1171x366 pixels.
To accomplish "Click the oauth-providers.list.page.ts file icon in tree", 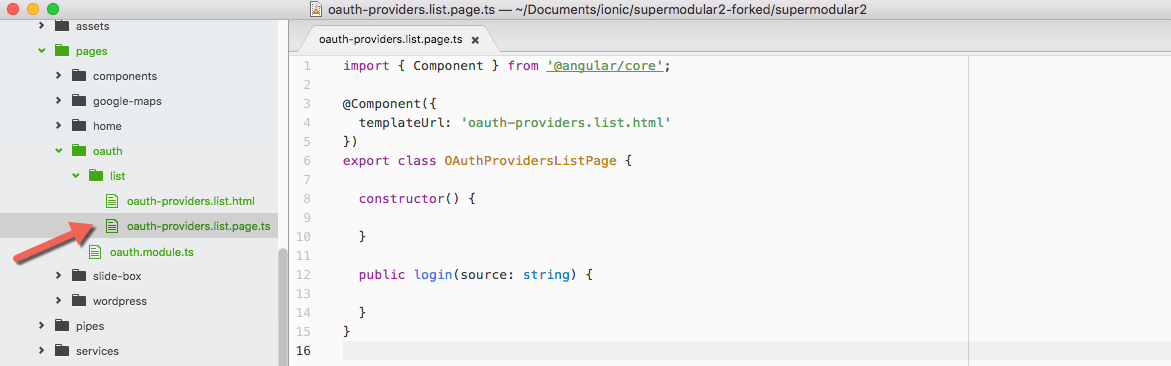I will tap(112, 226).
